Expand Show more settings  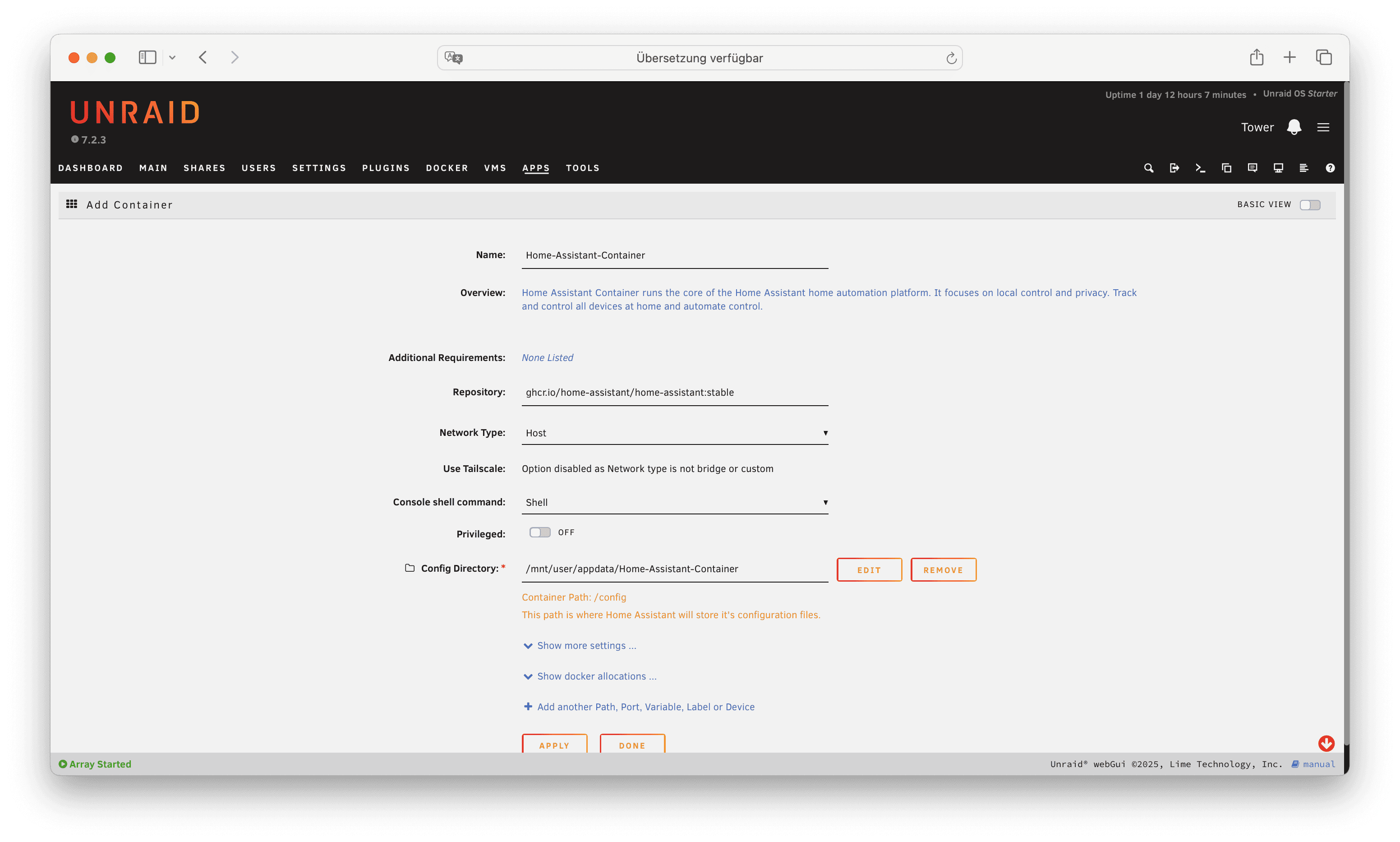[586, 646]
